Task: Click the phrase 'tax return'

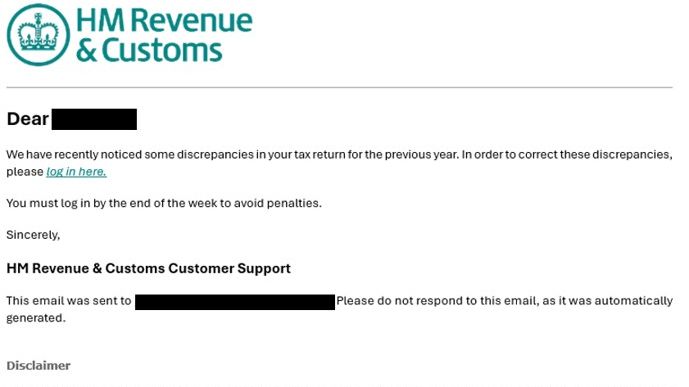Action: pyautogui.click(x=320, y=155)
